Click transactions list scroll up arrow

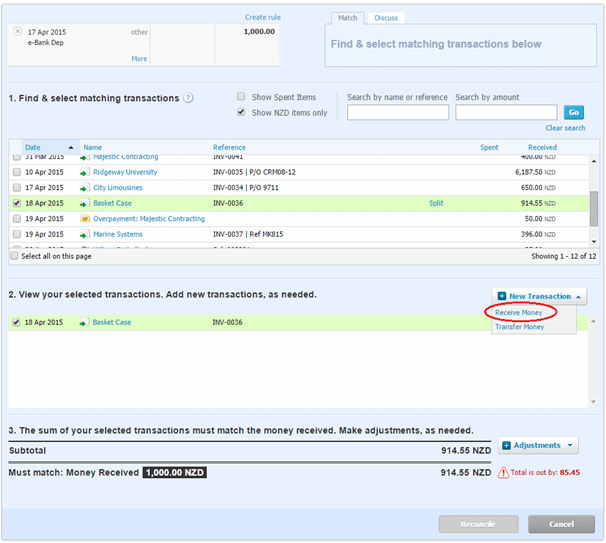(594, 161)
